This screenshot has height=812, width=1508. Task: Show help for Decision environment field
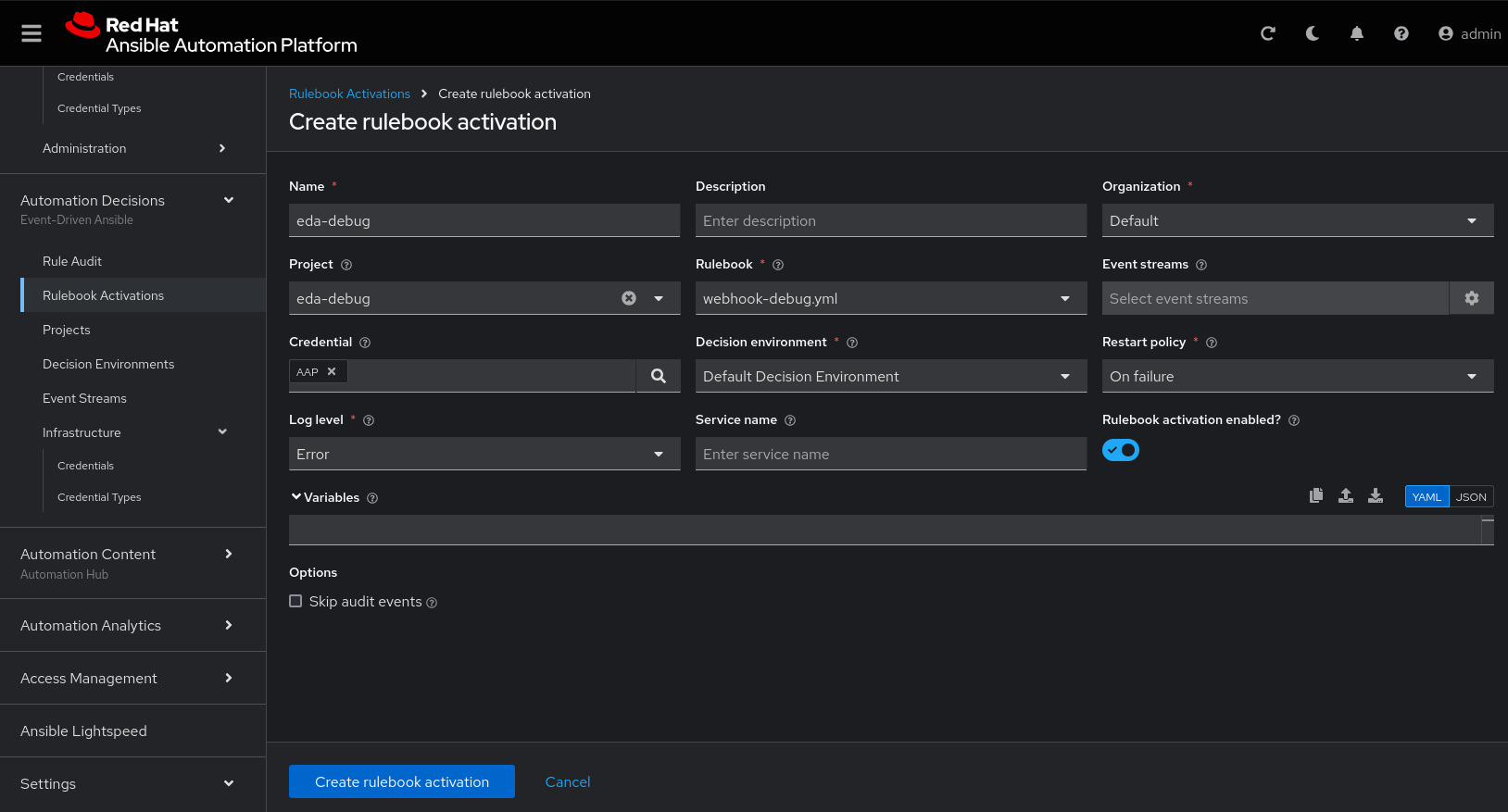[x=852, y=343]
